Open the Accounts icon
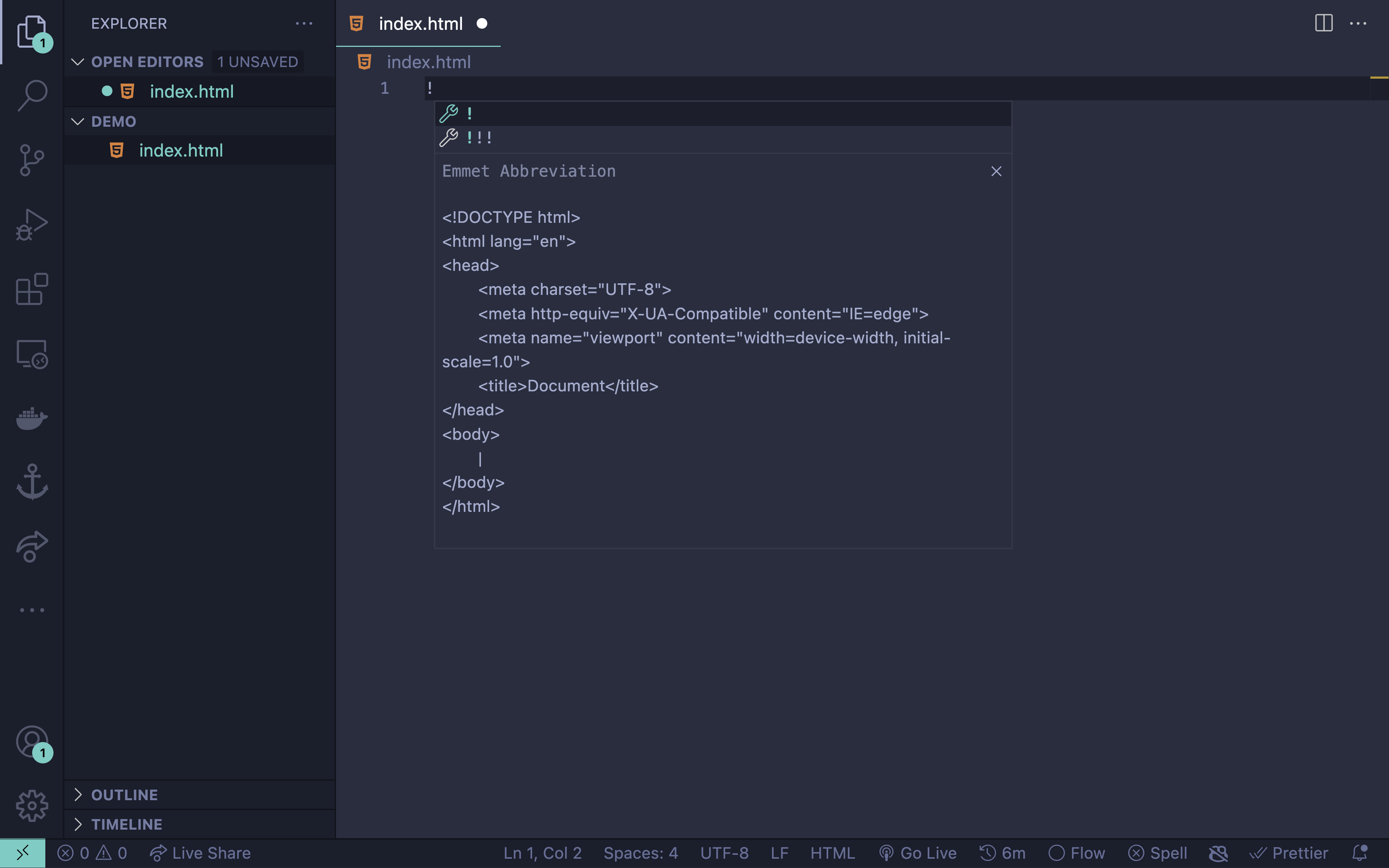This screenshot has height=868, width=1389. point(31,742)
